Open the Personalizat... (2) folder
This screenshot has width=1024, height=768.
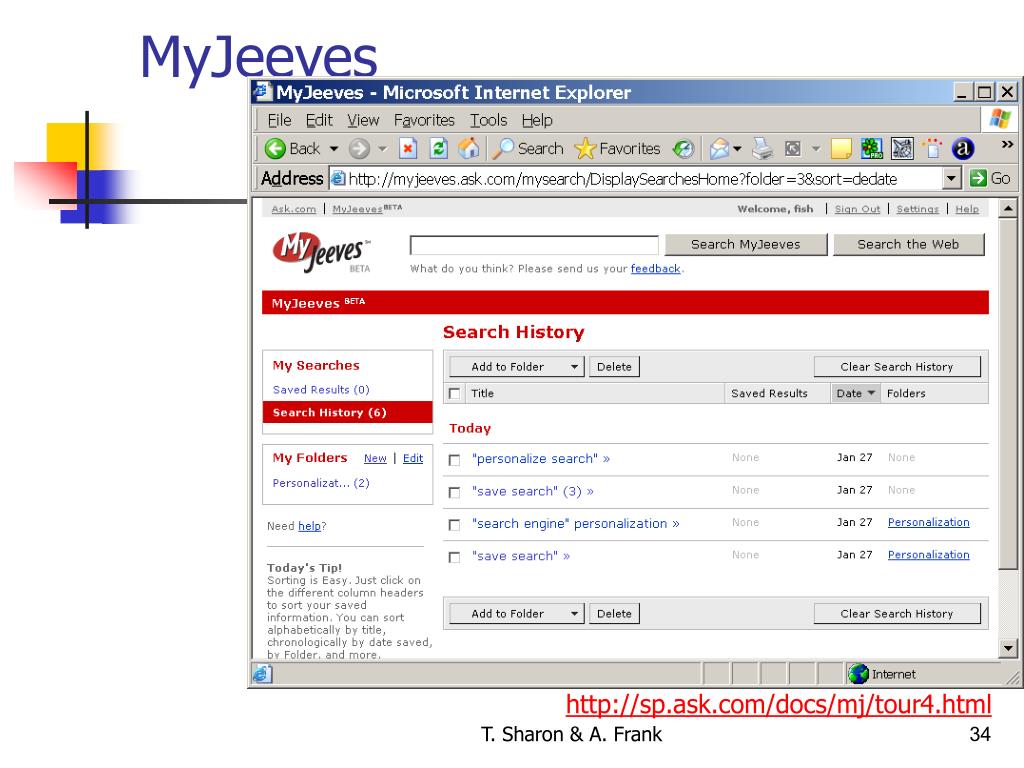click(x=321, y=483)
